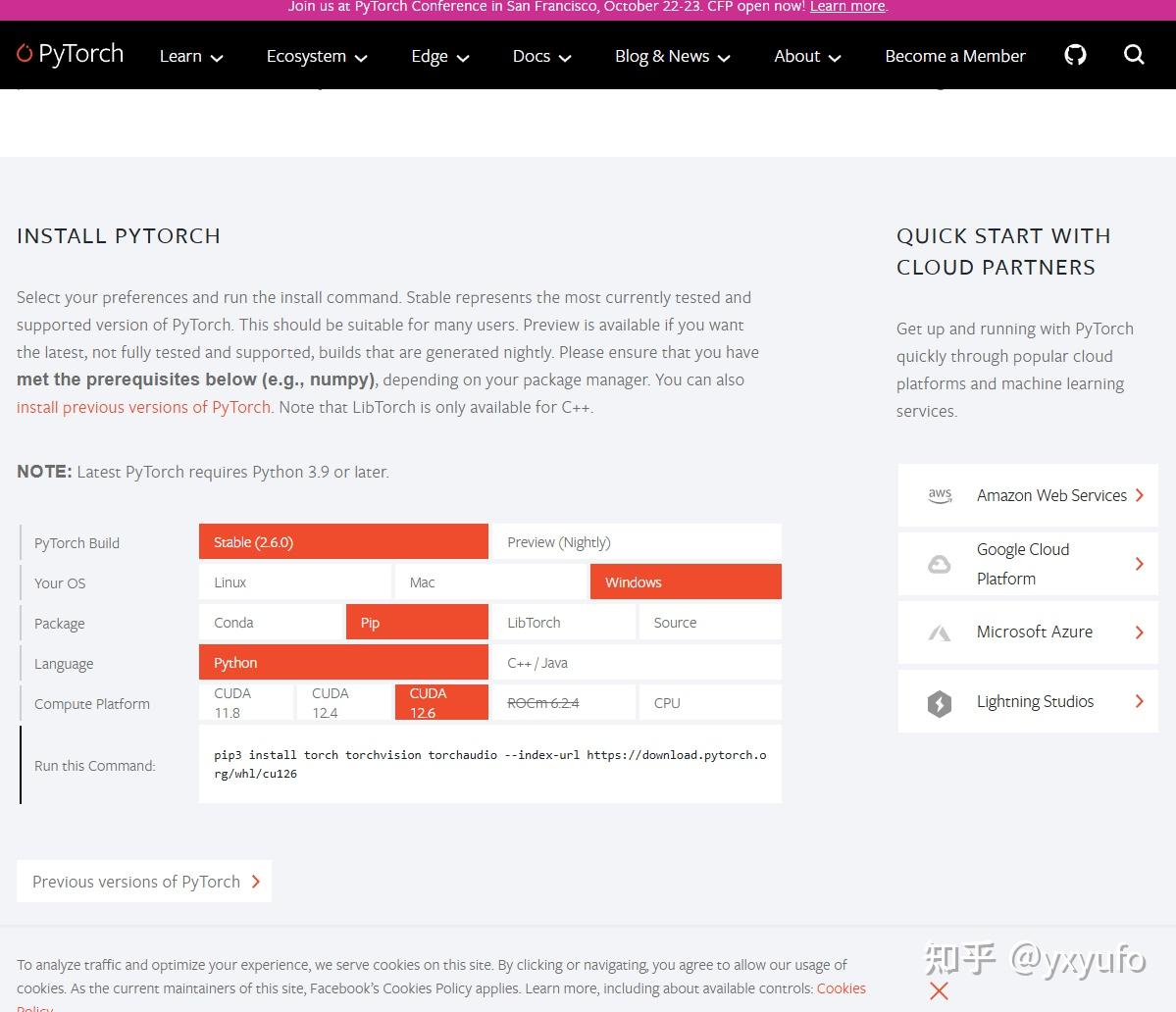Screen dimensions: 1176x1012
Task: Open the Docs dropdown menu
Action: coord(541,56)
